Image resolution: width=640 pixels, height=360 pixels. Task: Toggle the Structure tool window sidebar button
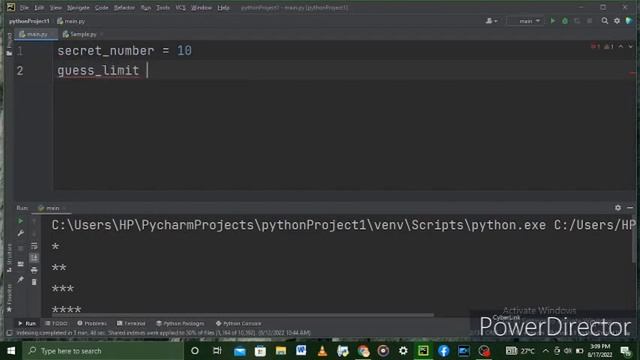point(9,258)
